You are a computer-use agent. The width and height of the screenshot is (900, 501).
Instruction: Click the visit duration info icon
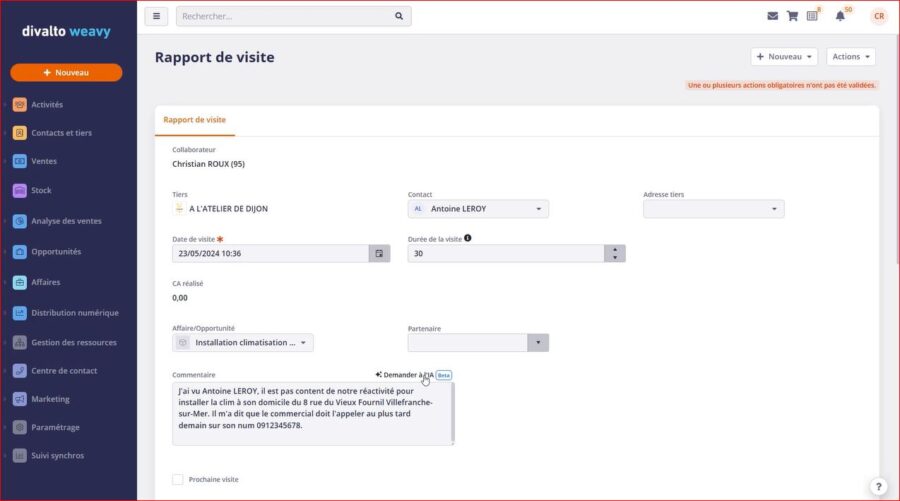click(468, 238)
